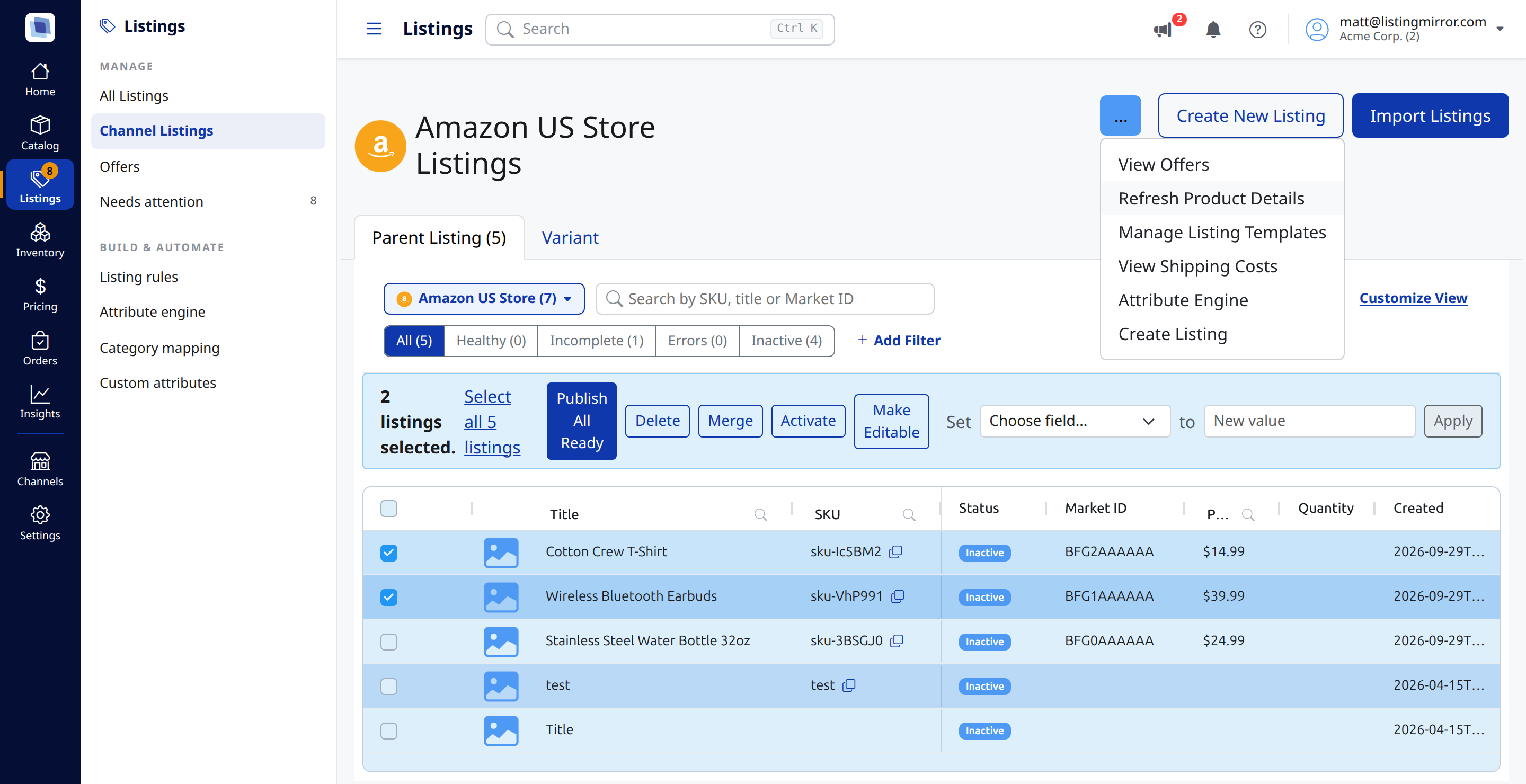Filter by Inactive (4) status
The image size is (1526, 784).
click(x=786, y=341)
